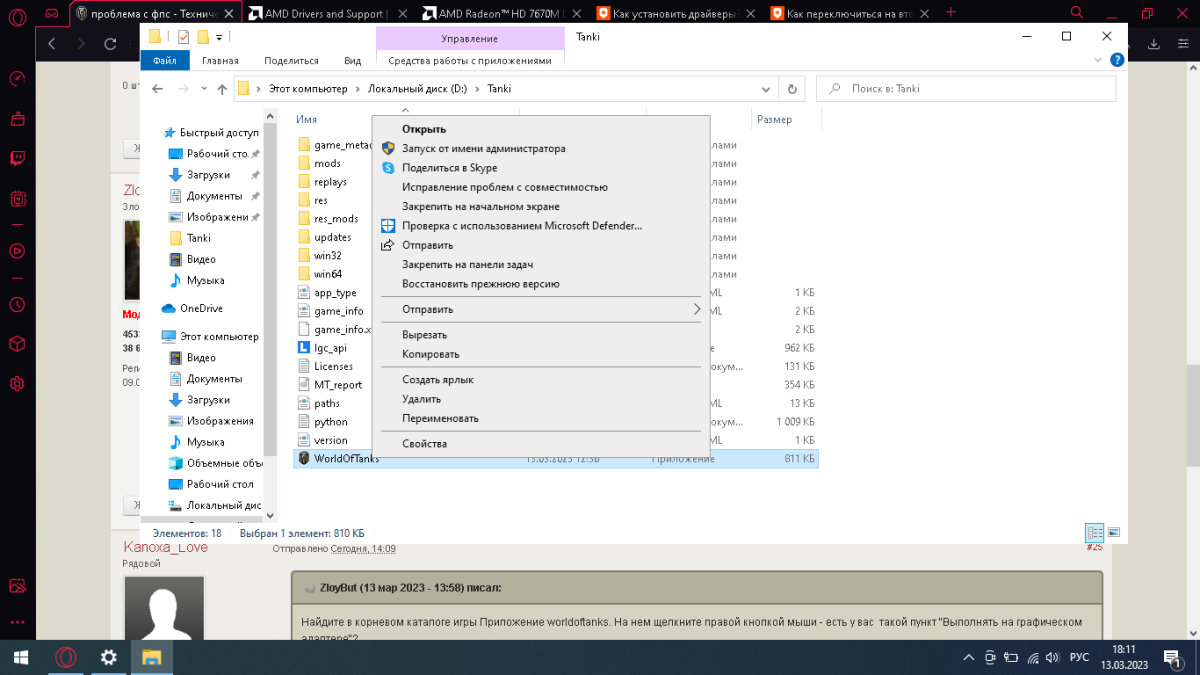Image resolution: width=1200 pixels, height=675 pixels.
Task: Open the Explorer help question-mark icon
Action: tap(1117, 60)
